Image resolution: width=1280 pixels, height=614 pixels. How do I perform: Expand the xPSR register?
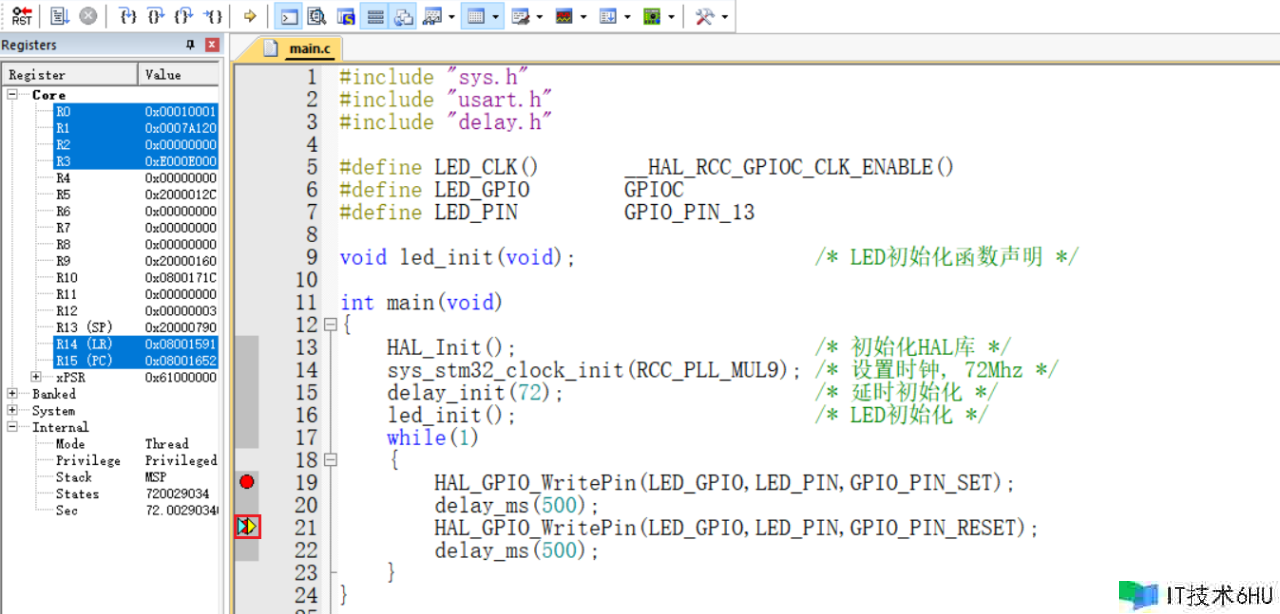coord(36,377)
